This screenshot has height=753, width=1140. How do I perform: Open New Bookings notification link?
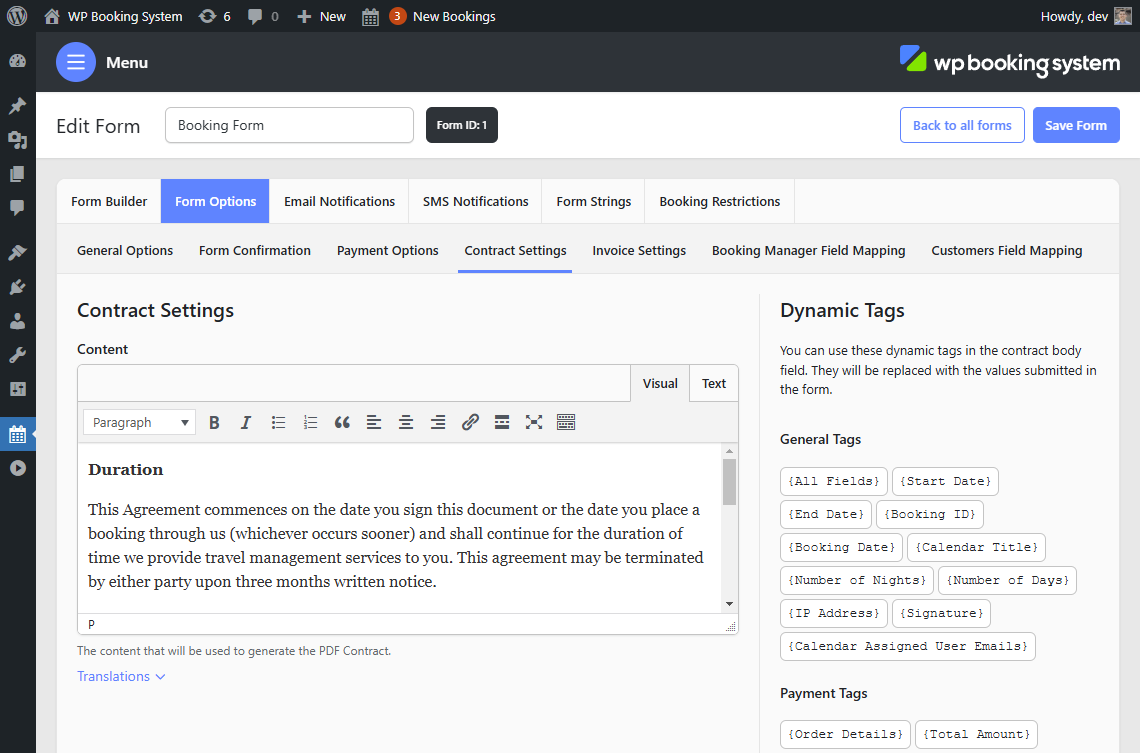(x=442, y=16)
